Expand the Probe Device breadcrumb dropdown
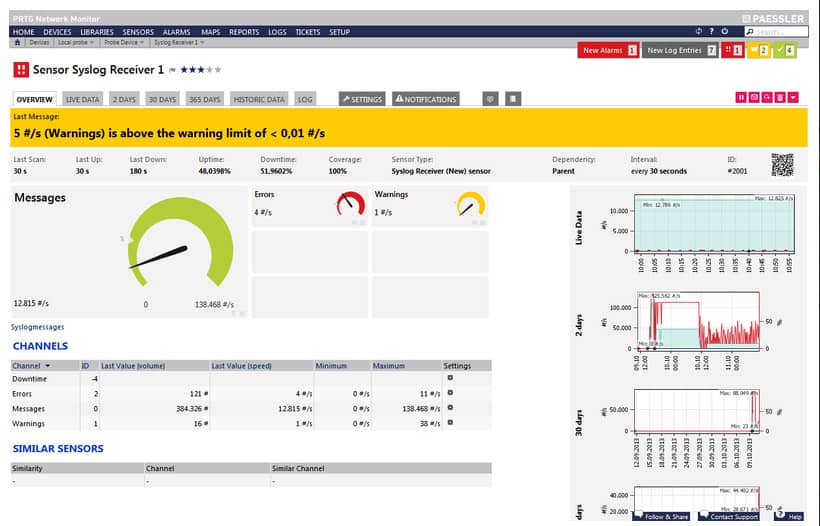The width and height of the screenshot is (820, 526). 142,43
